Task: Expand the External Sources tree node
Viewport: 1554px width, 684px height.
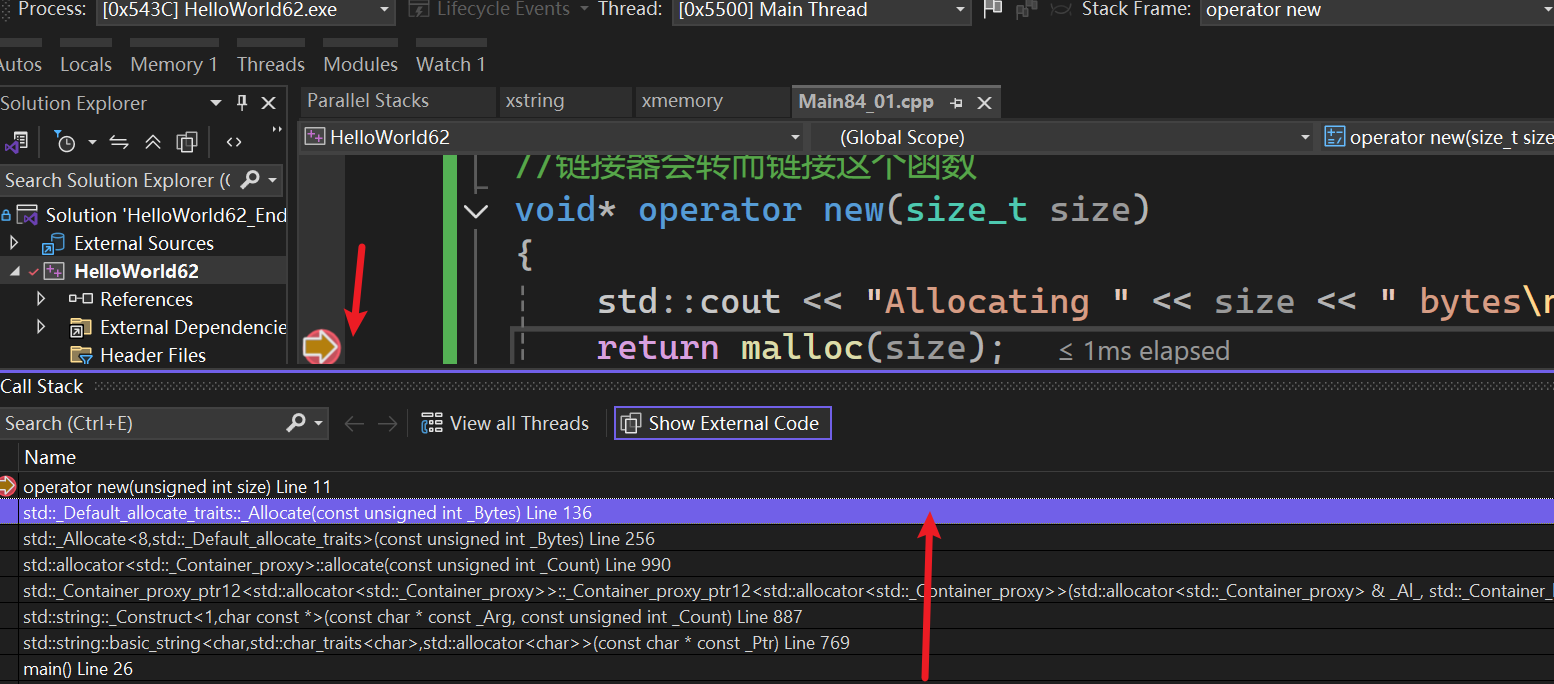Action: tap(14, 243)
